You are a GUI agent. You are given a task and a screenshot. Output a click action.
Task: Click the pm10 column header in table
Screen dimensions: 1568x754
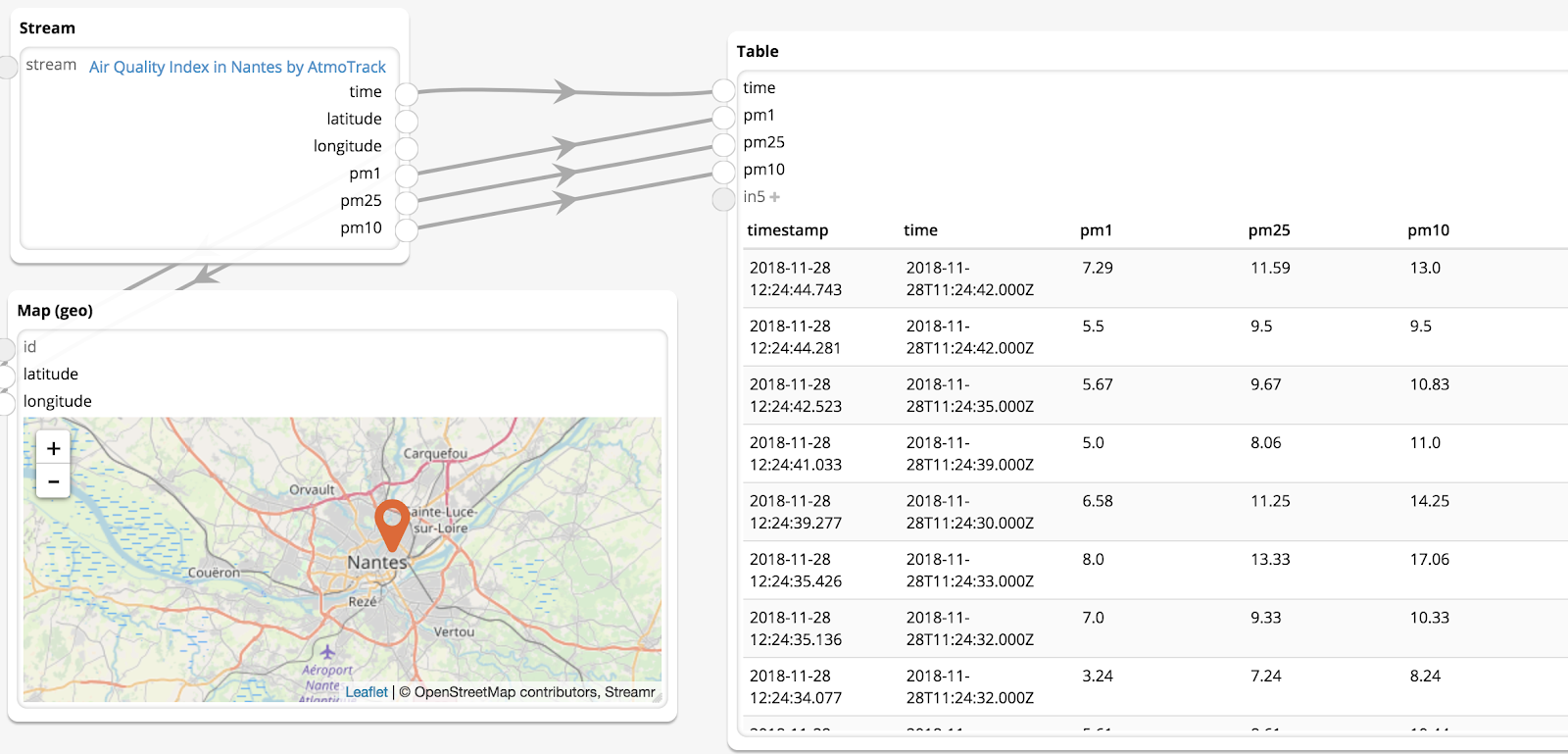click(1428, 230)
